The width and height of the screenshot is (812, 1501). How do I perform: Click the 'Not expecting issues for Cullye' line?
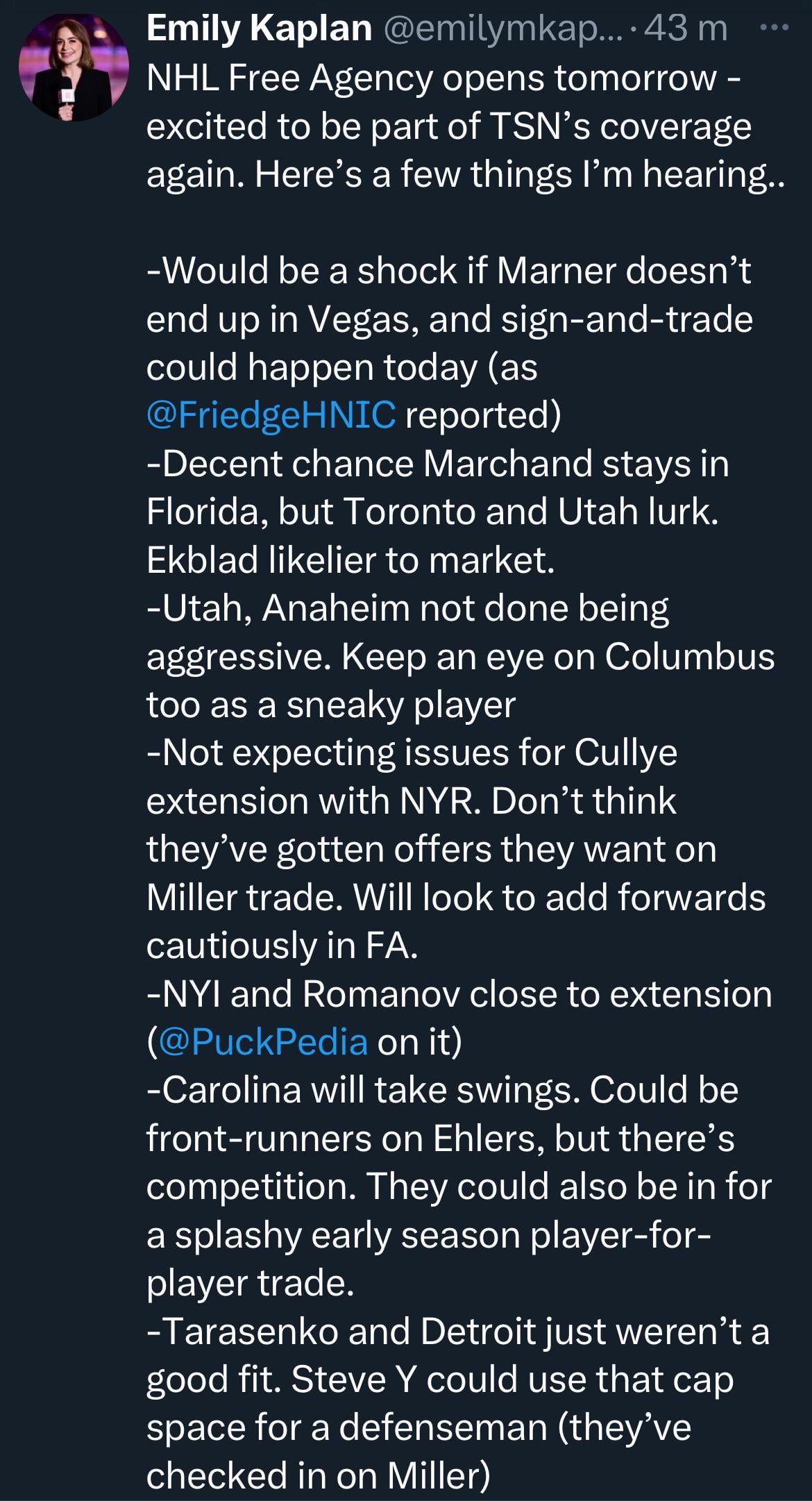[x=412, y=753]
